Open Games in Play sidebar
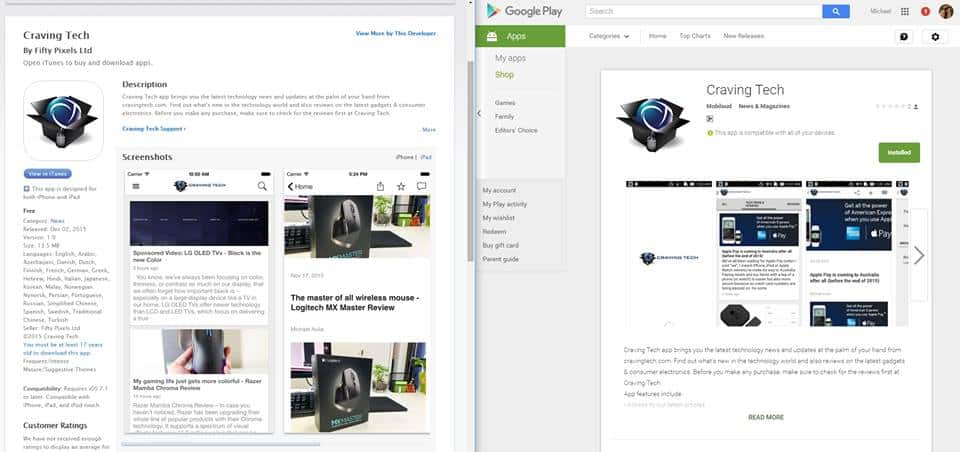This screenshot has height=452, width=960. 505,103
